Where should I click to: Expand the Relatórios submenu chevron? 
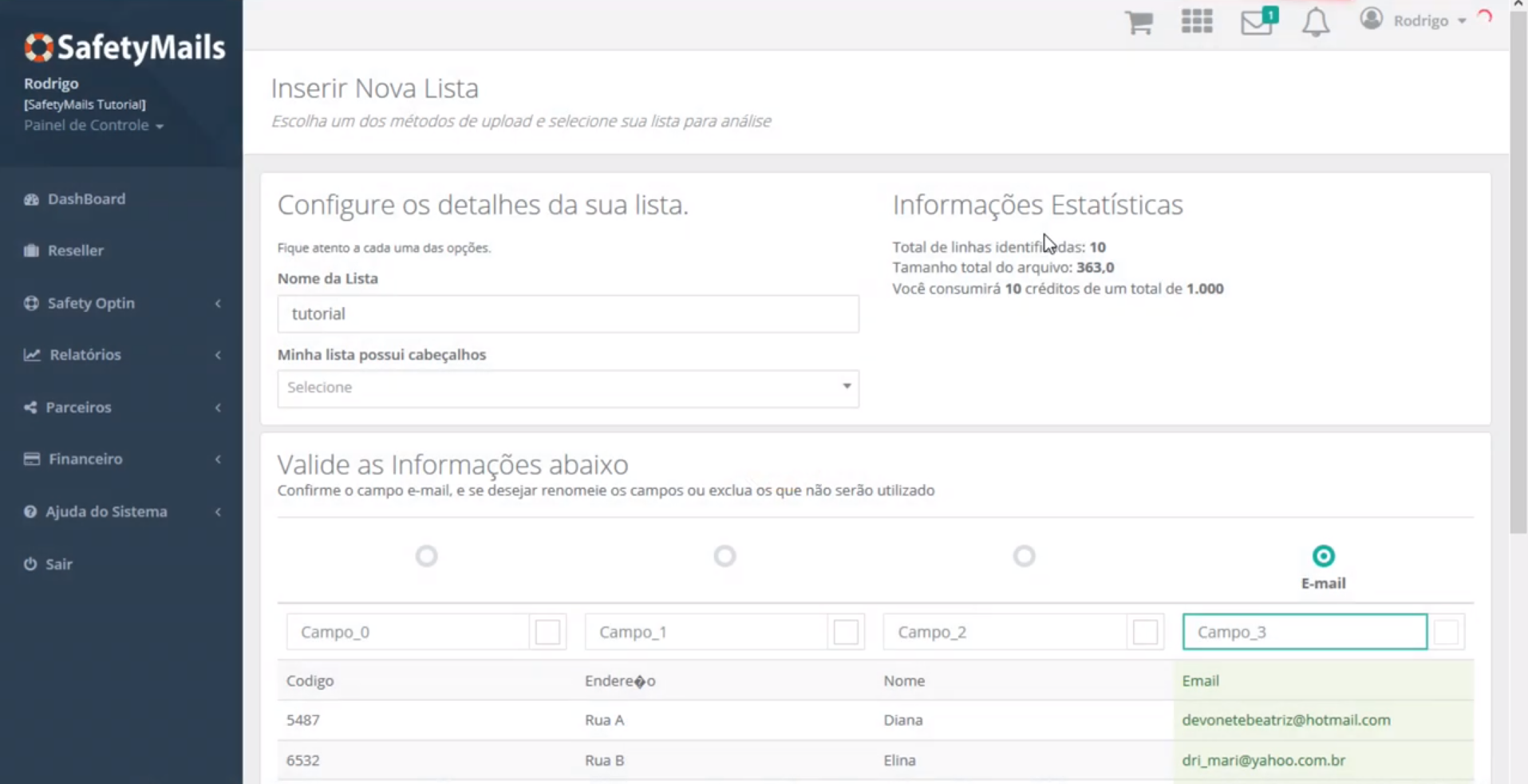(218, 356)
